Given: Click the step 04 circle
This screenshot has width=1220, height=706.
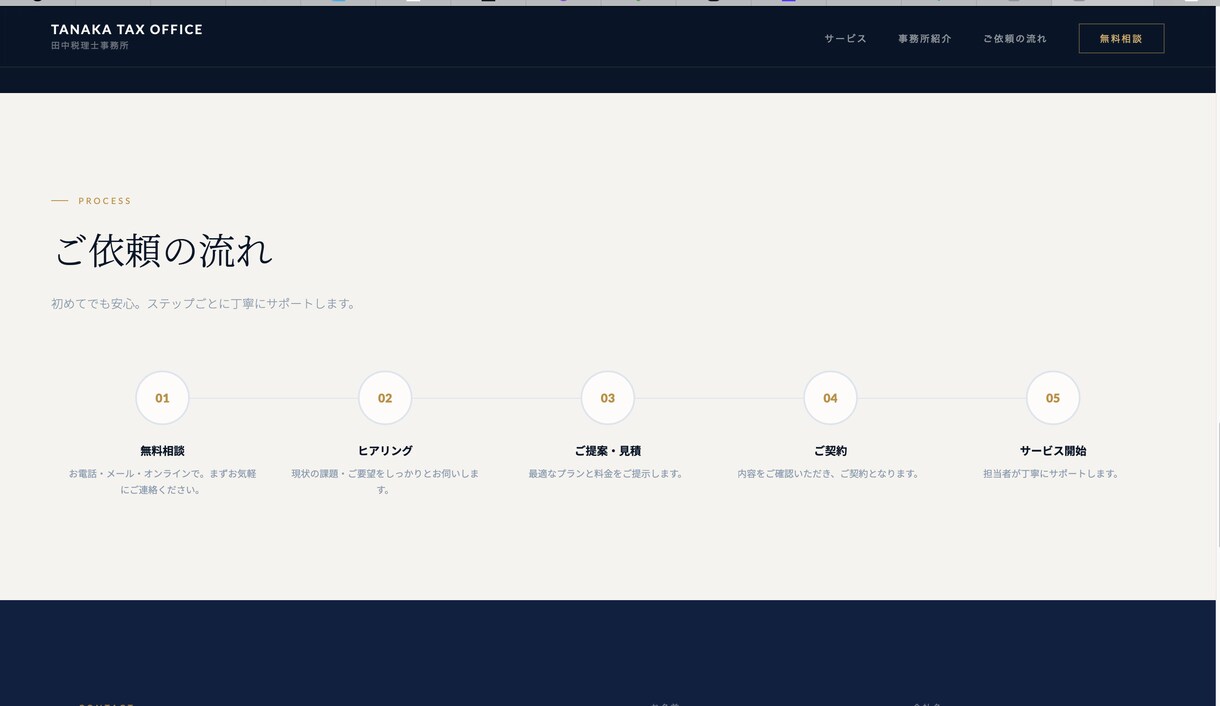Looking at the screenshot, I should coord(830,398).
